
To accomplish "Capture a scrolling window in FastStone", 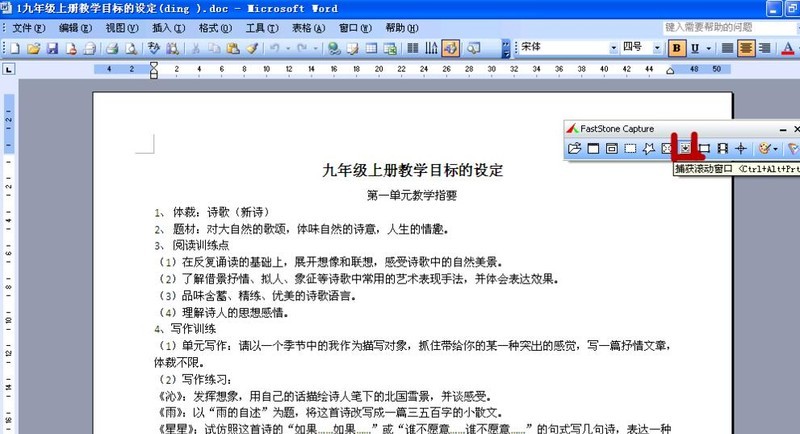I will tap(686, 148).
